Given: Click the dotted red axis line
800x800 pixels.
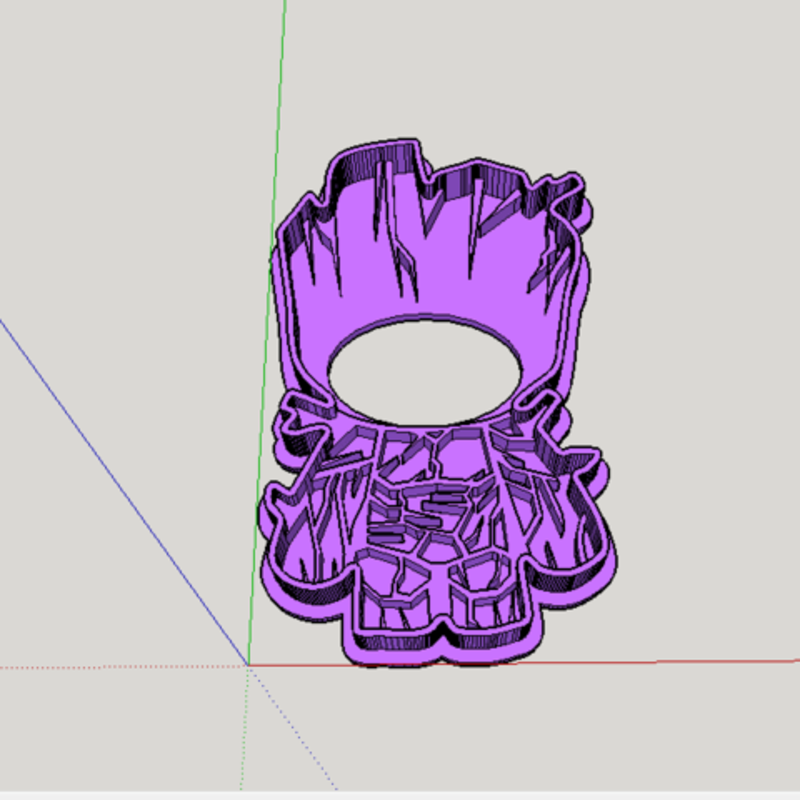Looking at the screenshot, I should [120, 661].
